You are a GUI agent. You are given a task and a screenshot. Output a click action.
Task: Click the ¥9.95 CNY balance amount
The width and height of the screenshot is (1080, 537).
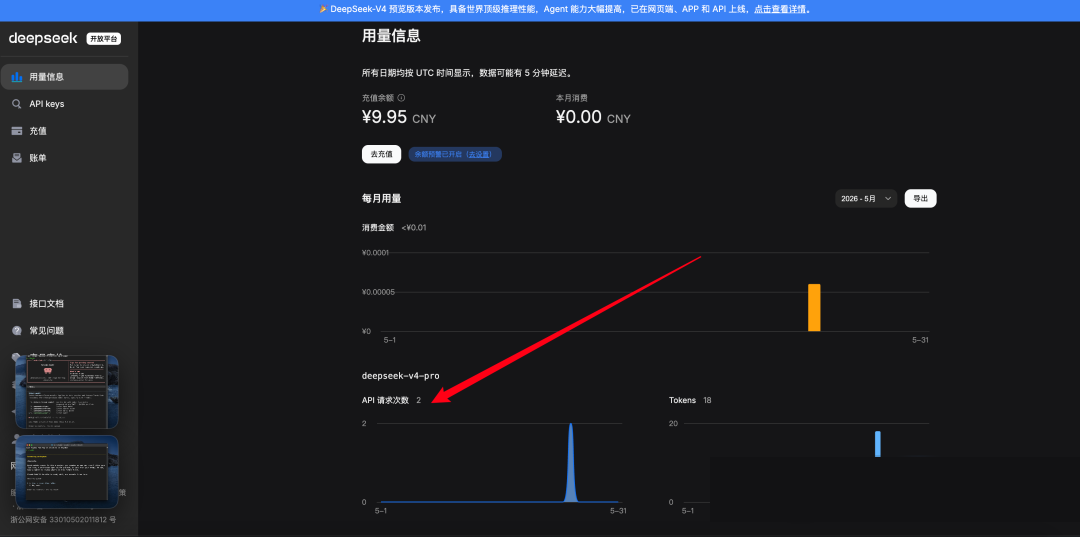point(399,118)
